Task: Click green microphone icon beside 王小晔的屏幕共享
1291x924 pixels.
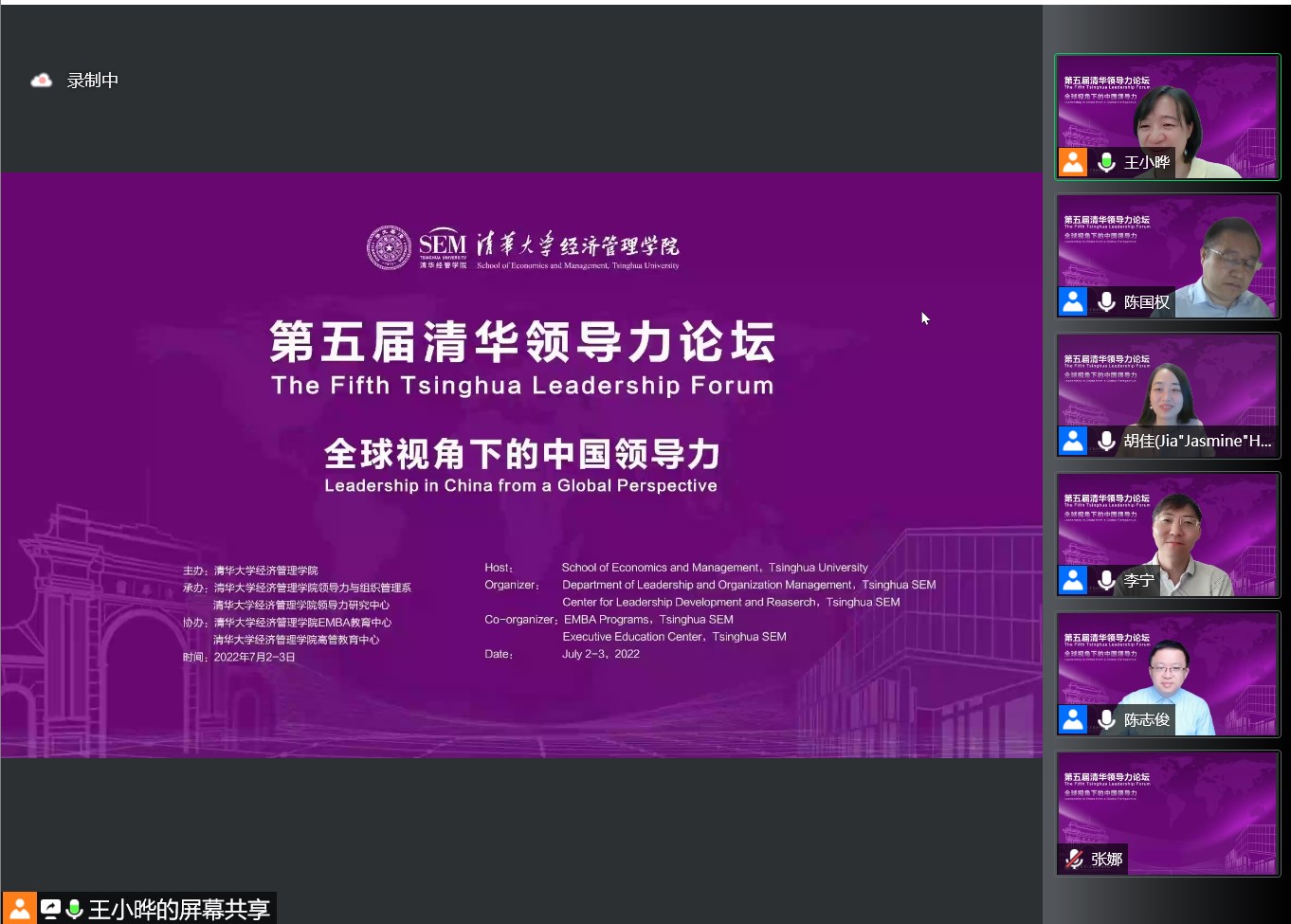Action: tap(74, 909)
